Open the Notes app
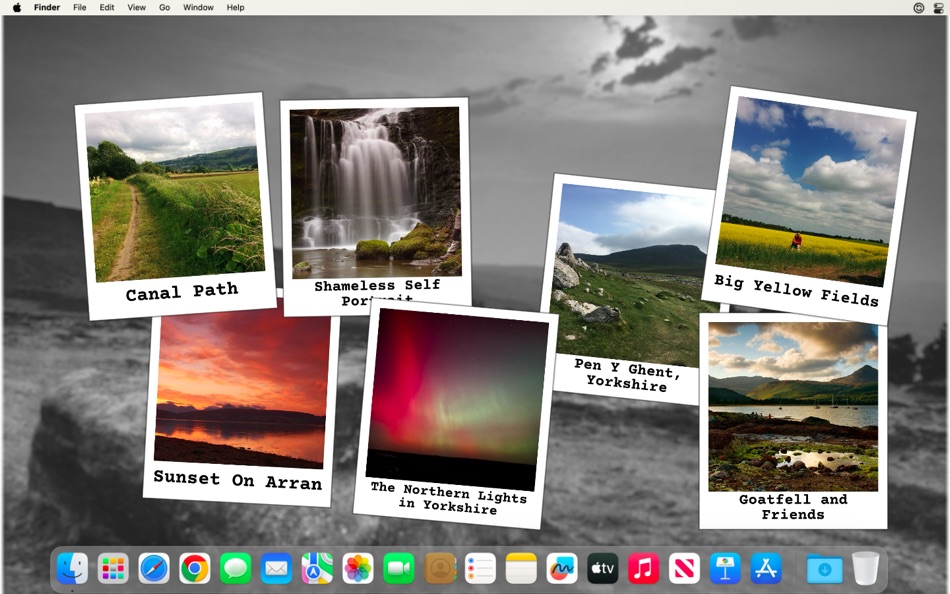 (521, 568)
